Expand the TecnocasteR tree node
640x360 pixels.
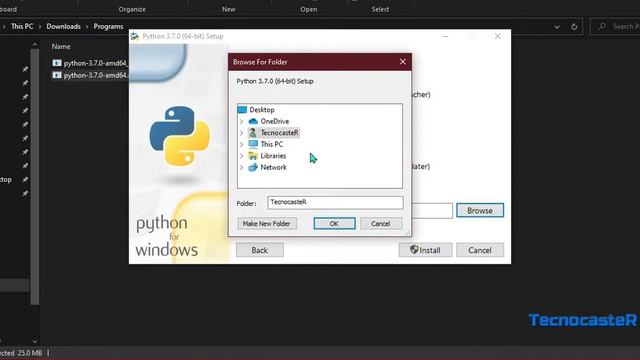tap(242, 133)
